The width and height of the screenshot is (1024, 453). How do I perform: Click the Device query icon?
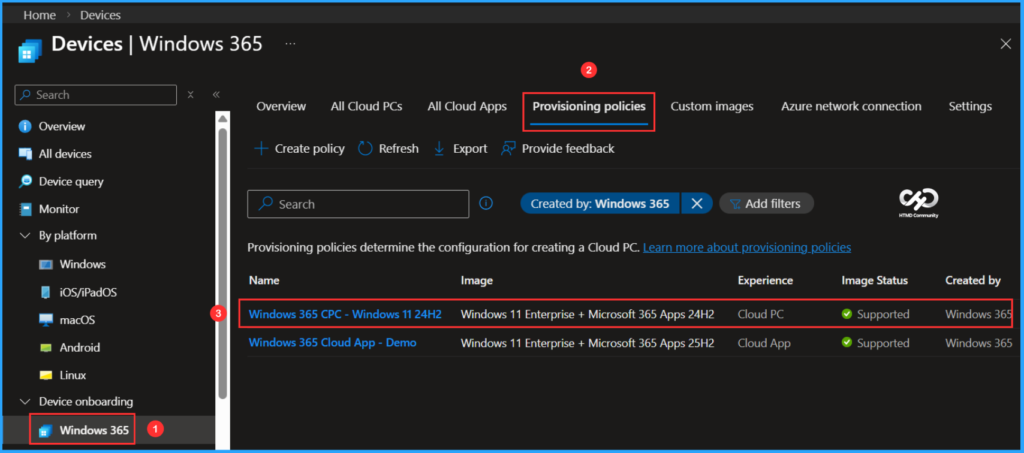[x=25, y=181]
